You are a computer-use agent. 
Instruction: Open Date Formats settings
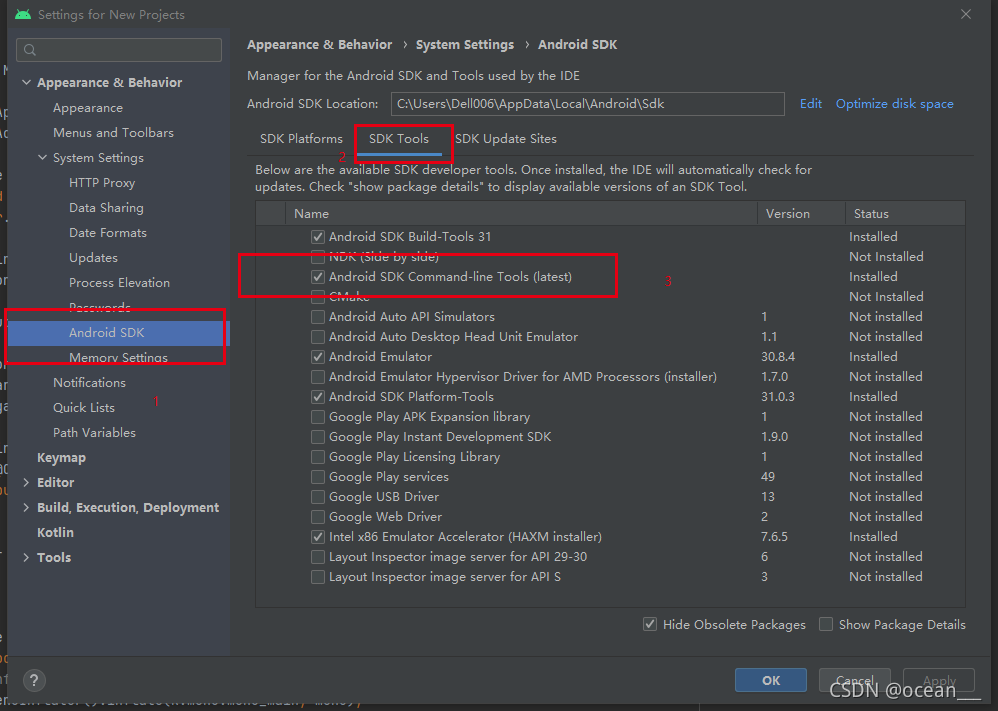[108, 232]
